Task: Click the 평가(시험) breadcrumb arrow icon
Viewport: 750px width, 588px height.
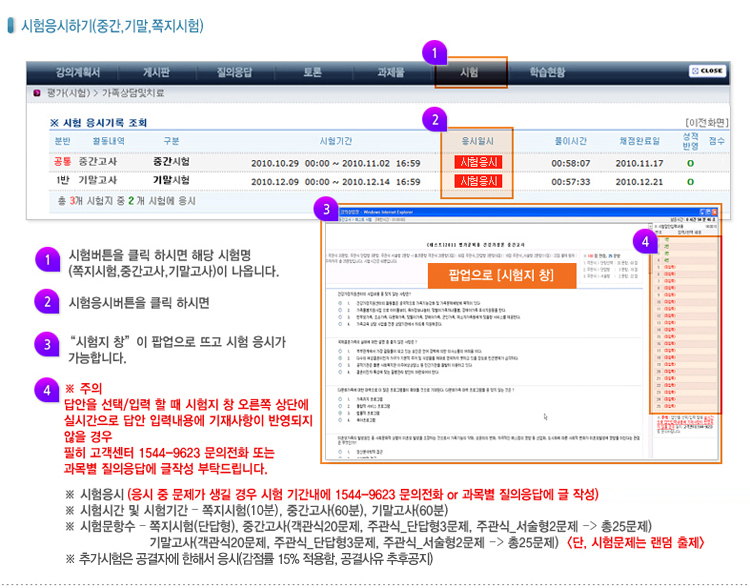Action: tap(34, 93)
